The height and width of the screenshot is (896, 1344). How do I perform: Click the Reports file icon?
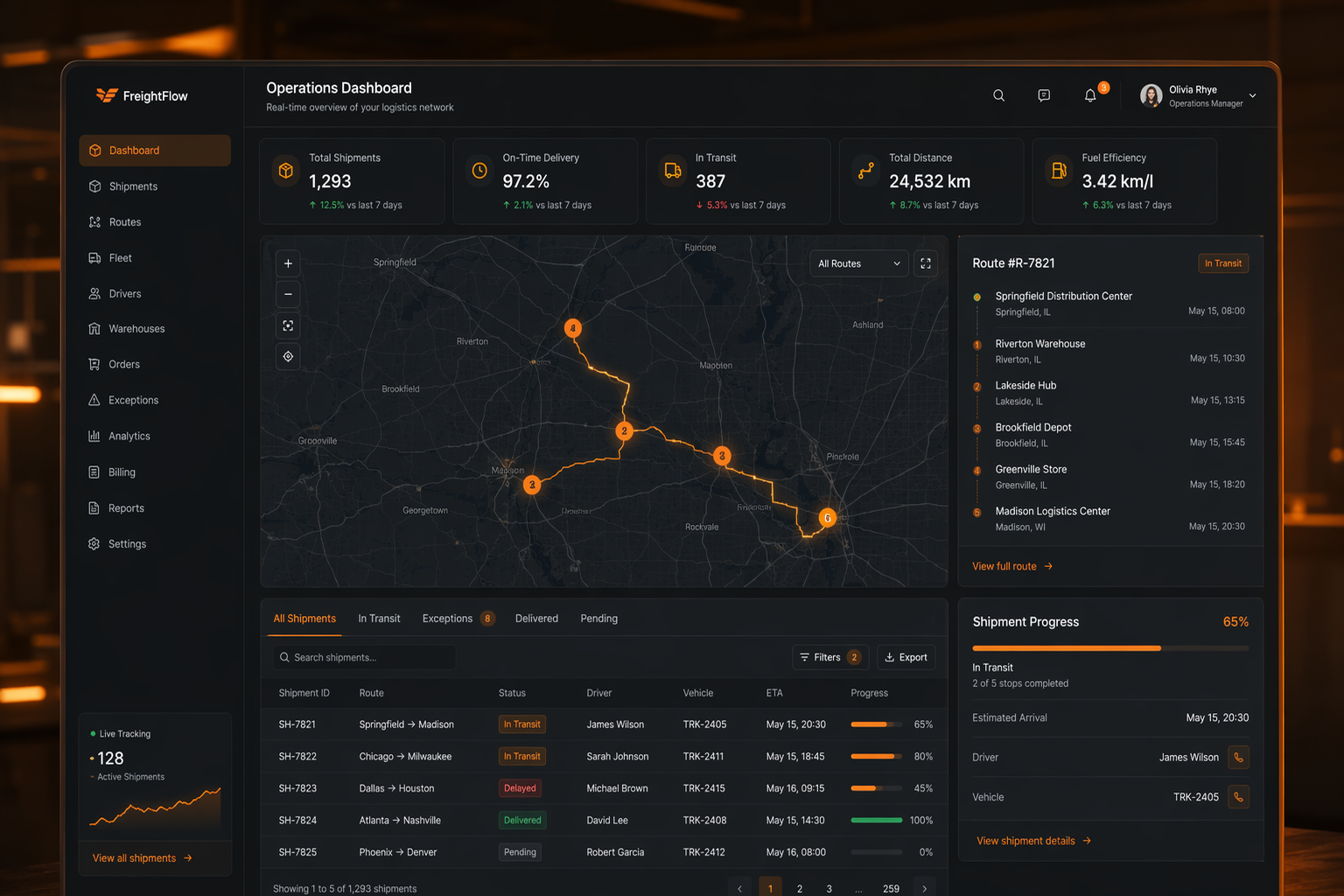pos(94,507)
